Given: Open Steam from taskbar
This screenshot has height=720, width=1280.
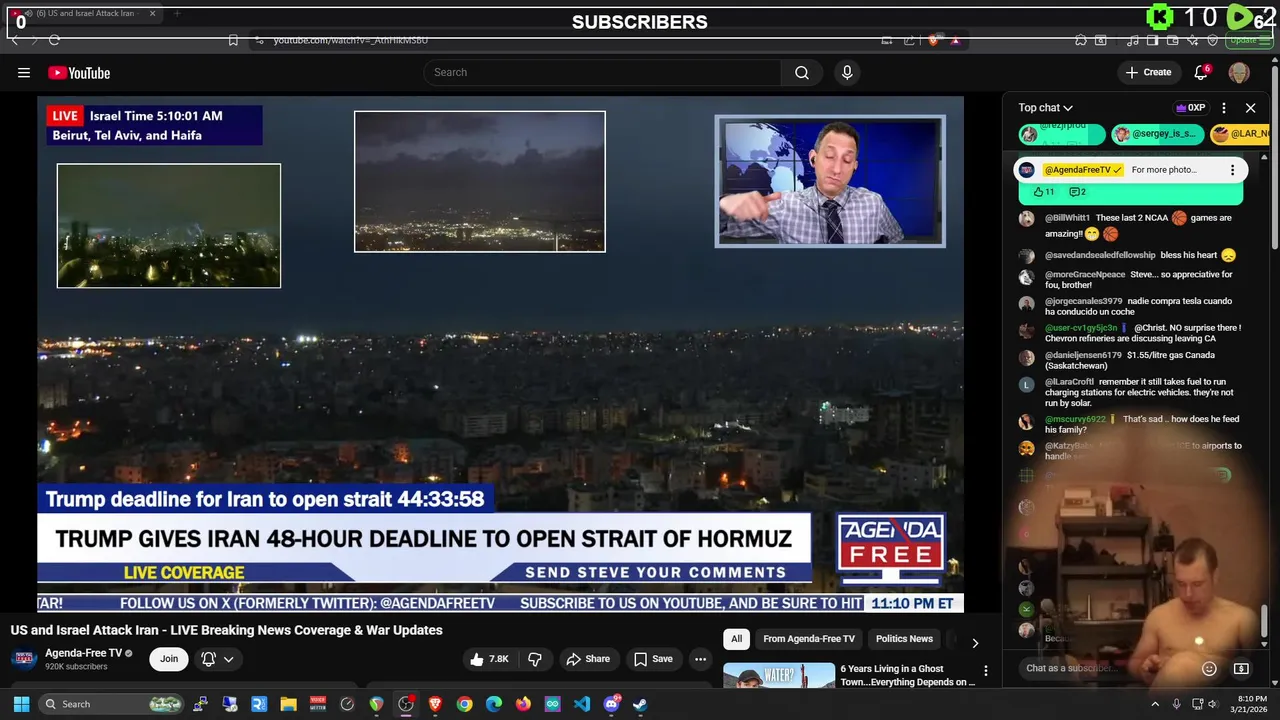Looking at the screenshot, I should 640,704.
